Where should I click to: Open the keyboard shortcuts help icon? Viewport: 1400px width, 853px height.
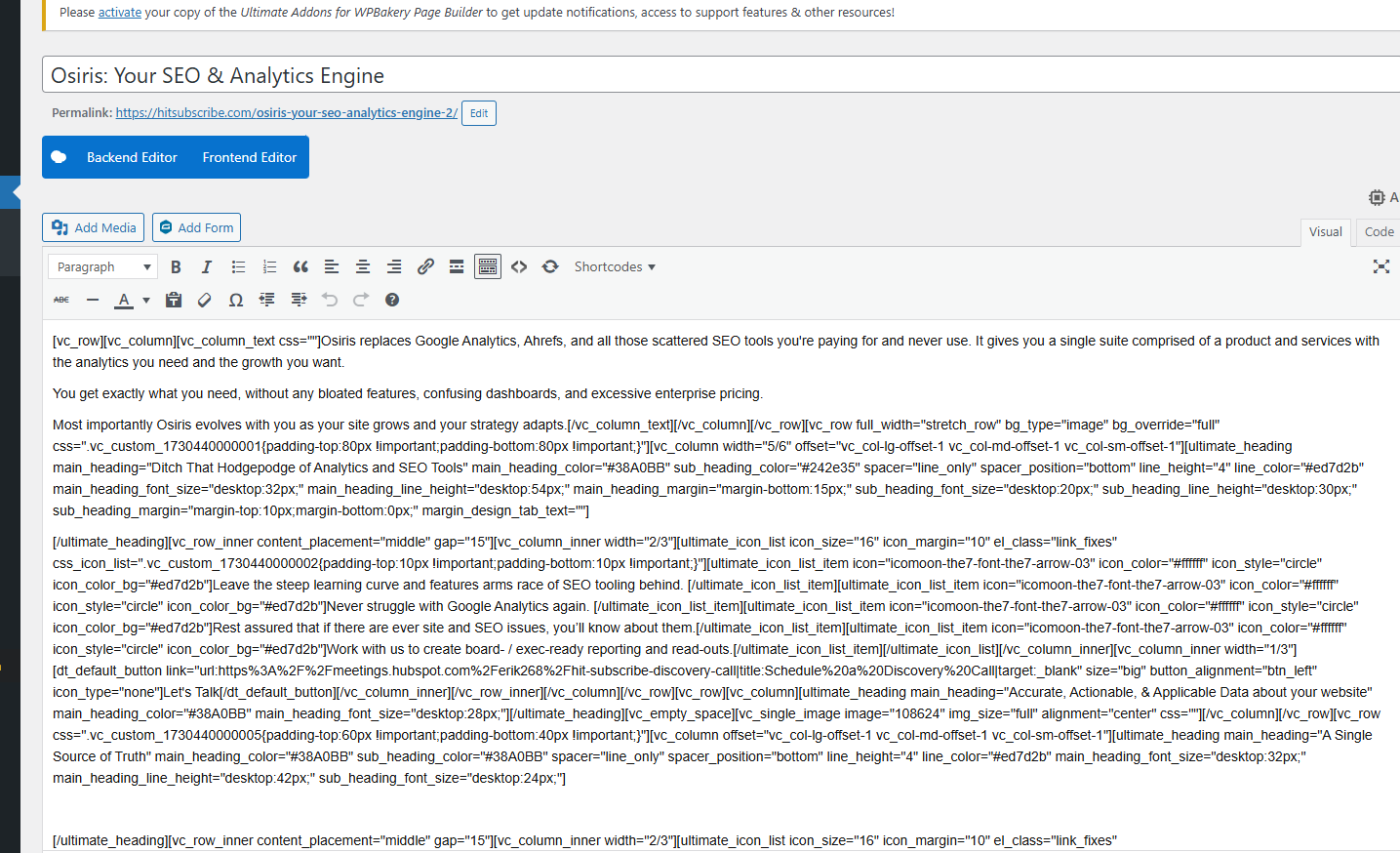click(392, 300)
